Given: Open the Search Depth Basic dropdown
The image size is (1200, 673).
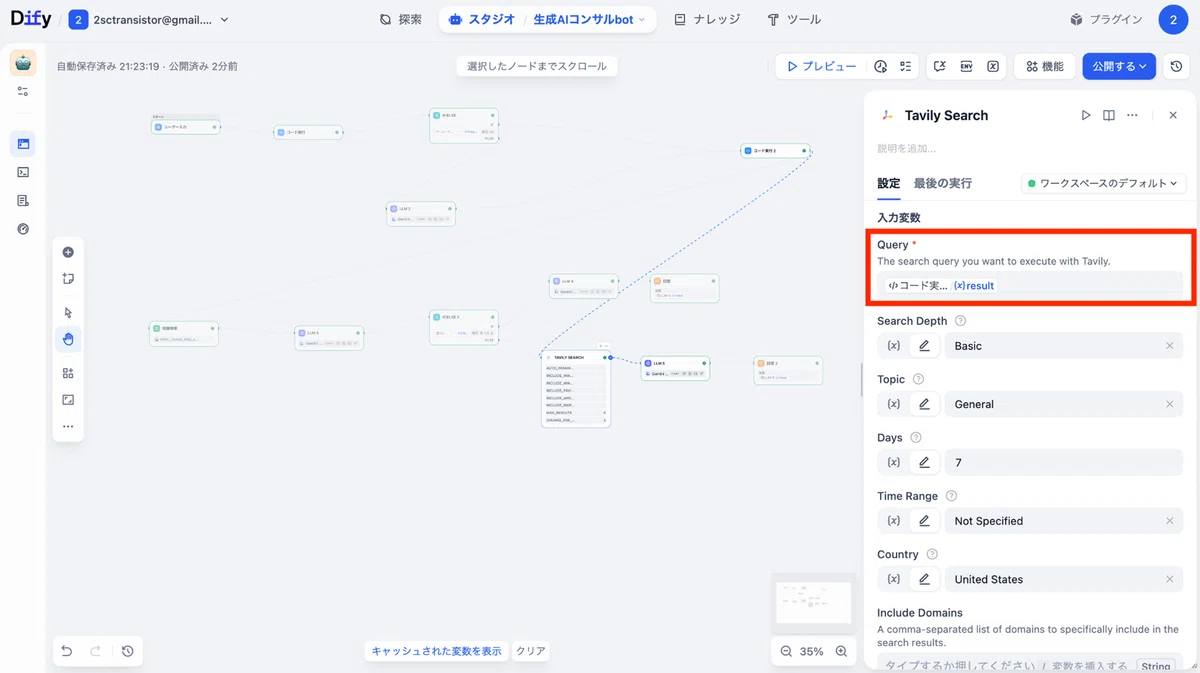Looking at the screenshot, I should click(x=1063, y=346).
